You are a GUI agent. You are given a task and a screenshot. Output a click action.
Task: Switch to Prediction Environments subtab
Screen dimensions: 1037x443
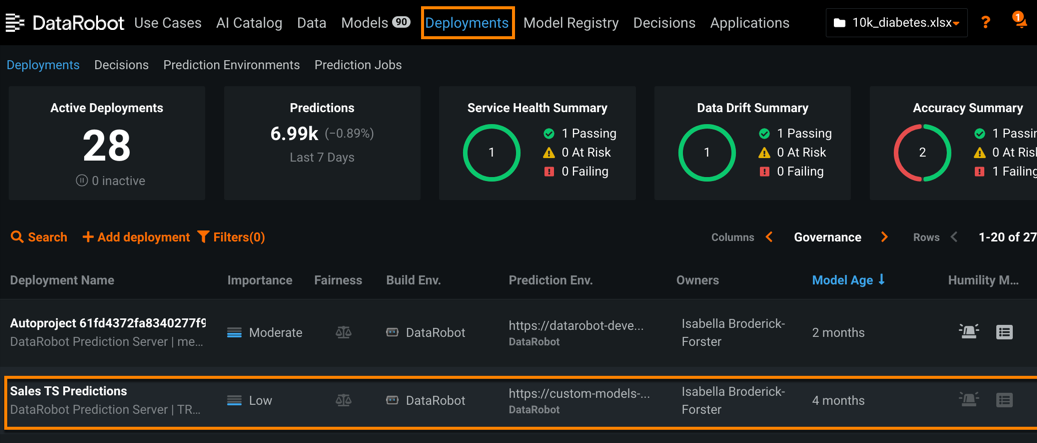point(231,65)
